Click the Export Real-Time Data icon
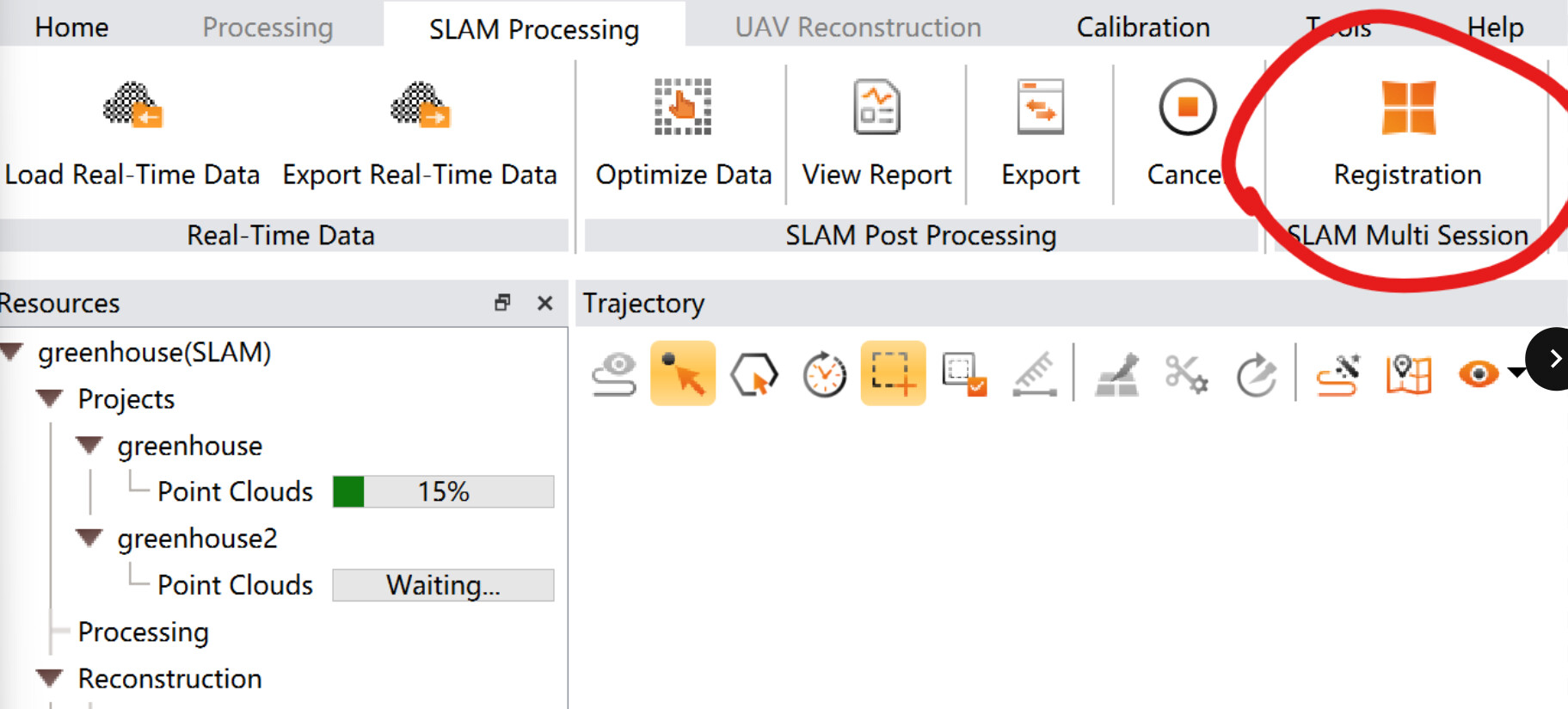Screen dimensions: 1568x709 [420, 106]
